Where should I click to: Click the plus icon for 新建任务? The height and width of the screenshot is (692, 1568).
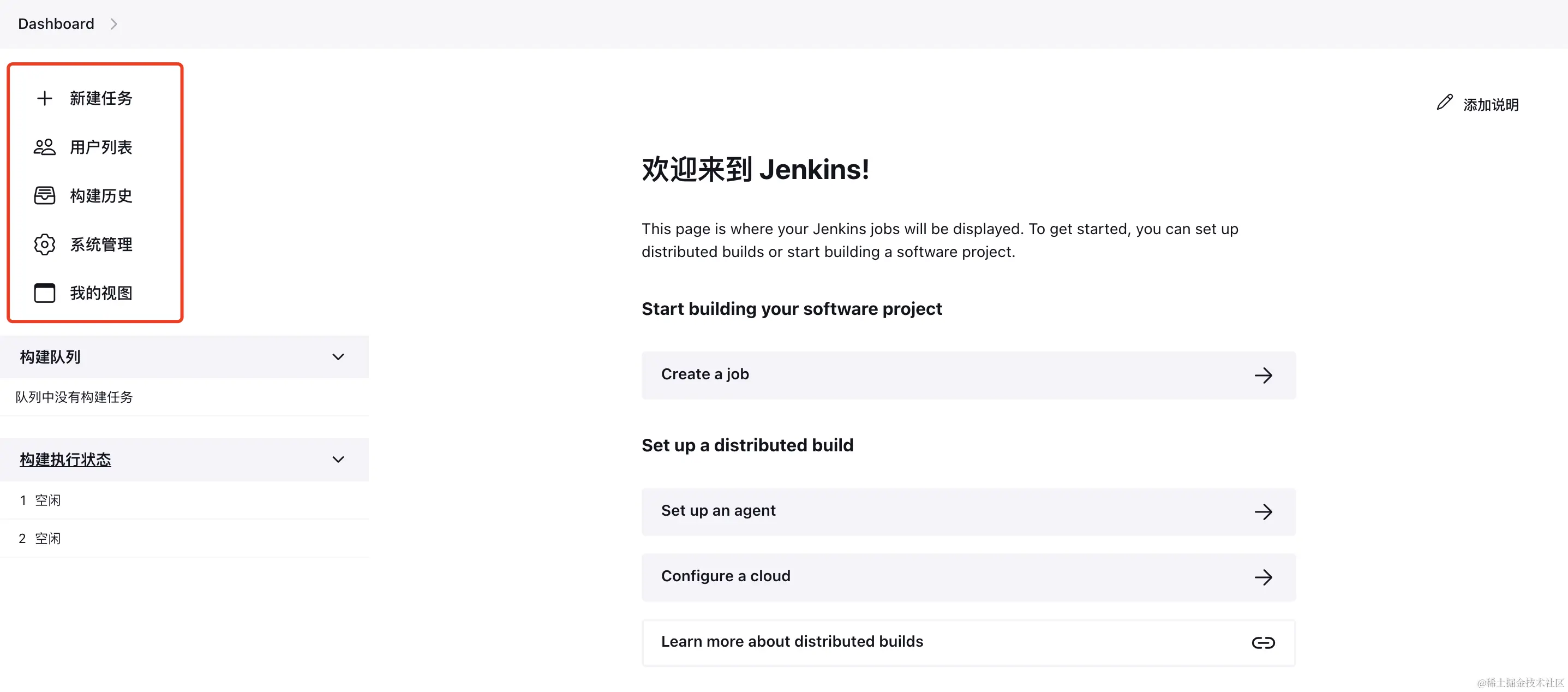pos(44,99)
